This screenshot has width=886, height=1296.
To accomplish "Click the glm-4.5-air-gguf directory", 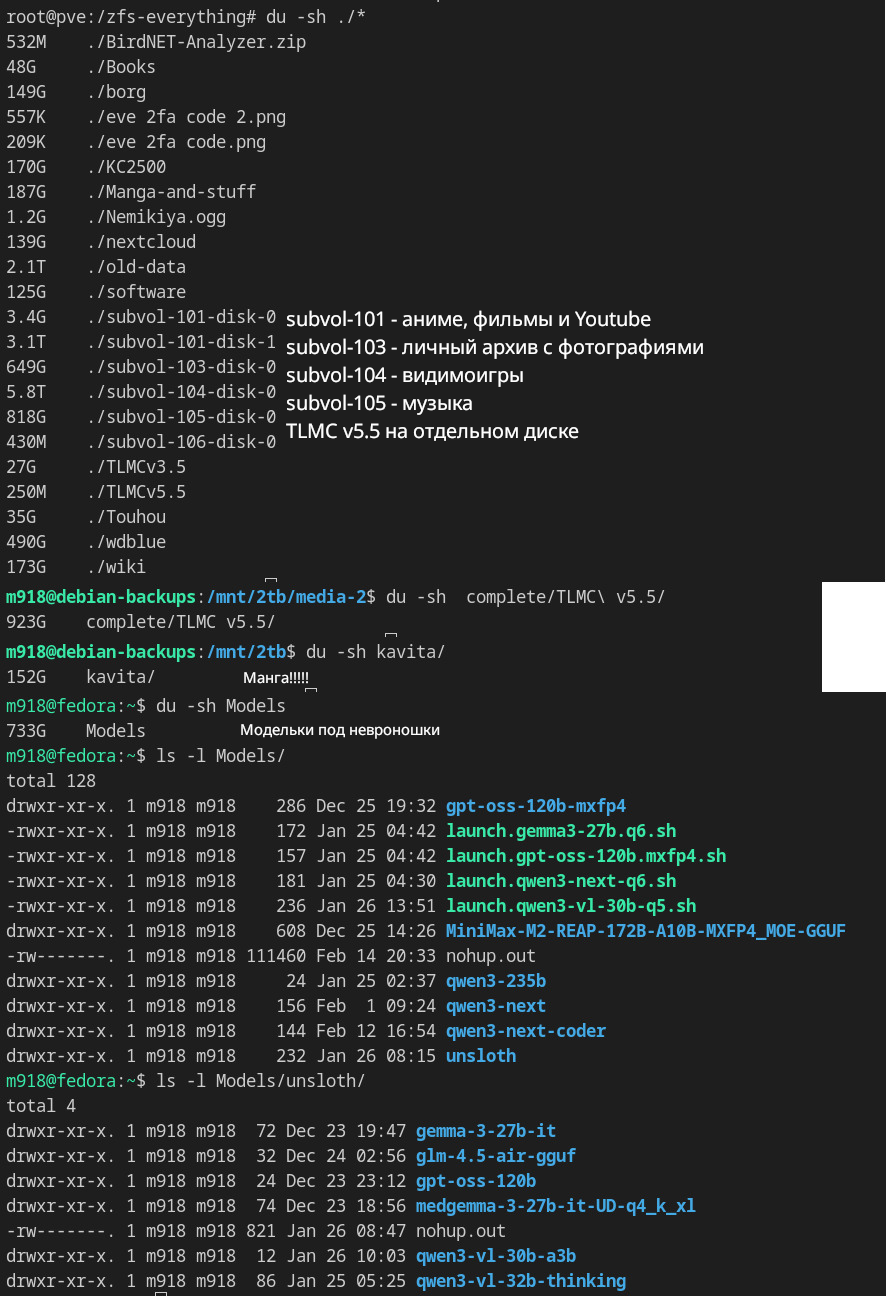I will pos(496,1156).
